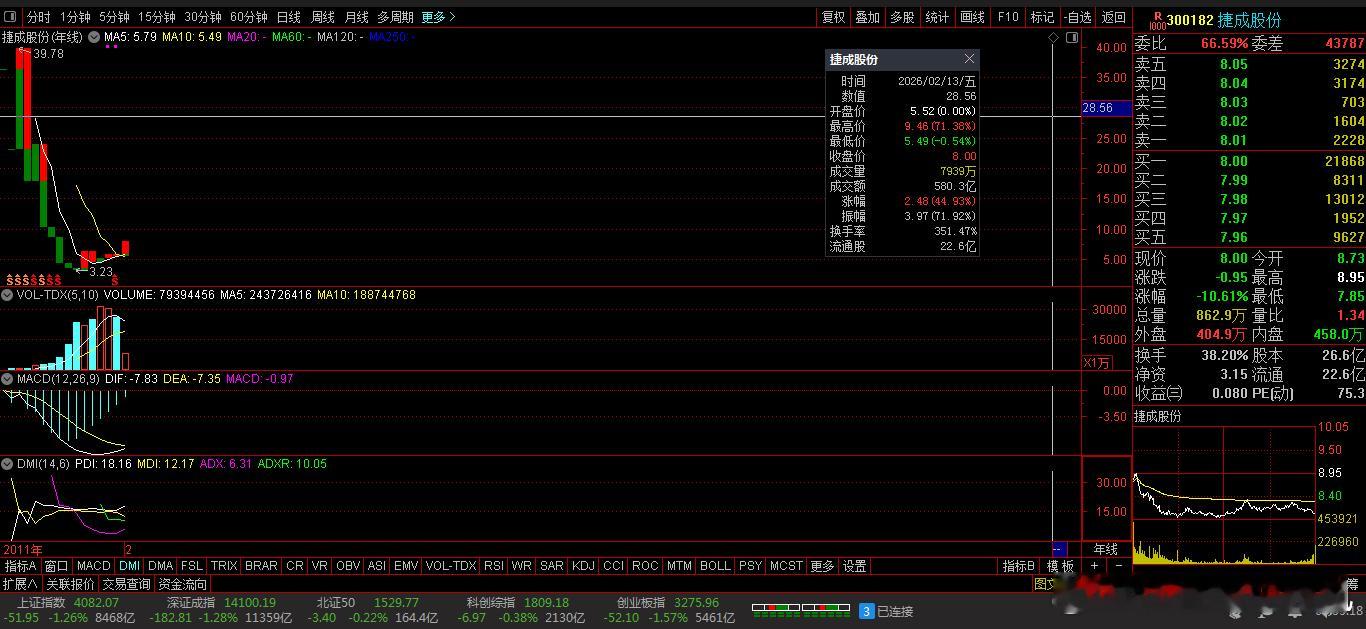Image resolution: width=1366 pixels, height=629 pixels.
Task: Select the 1分钟 period
Action: [x=75, y=17]
